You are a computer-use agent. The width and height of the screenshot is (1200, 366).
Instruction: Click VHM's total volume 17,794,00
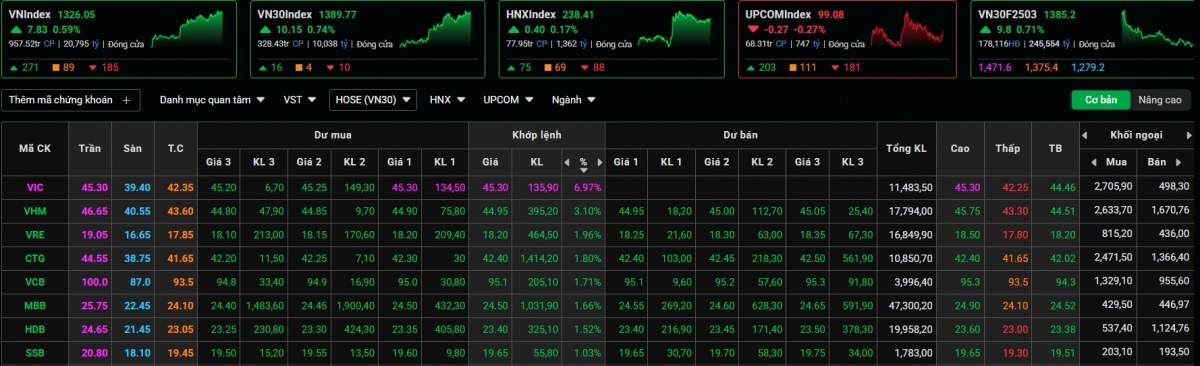pos(910,211)
